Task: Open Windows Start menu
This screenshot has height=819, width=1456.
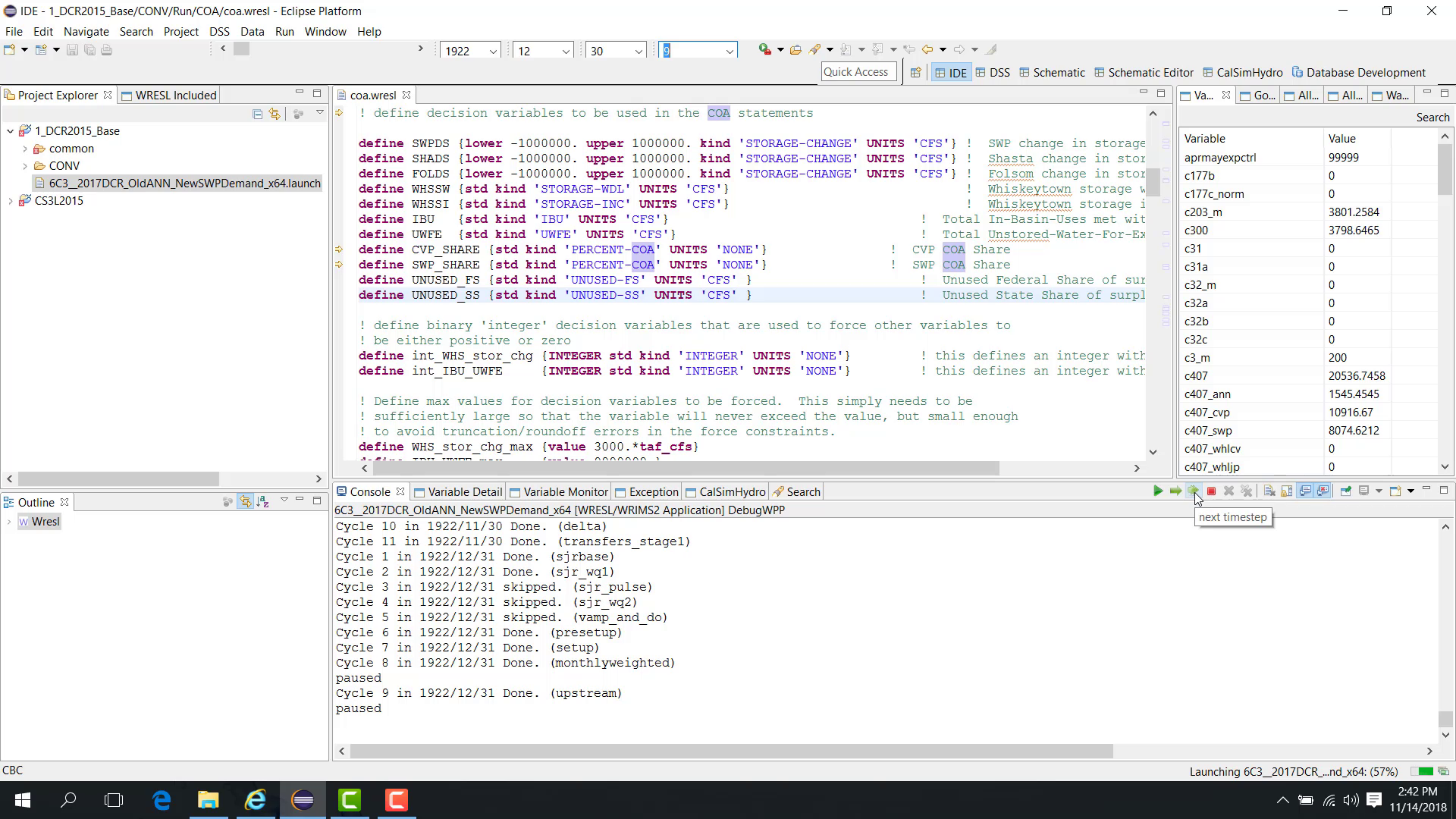Action: pyautogui.click(x=22, y=800)
